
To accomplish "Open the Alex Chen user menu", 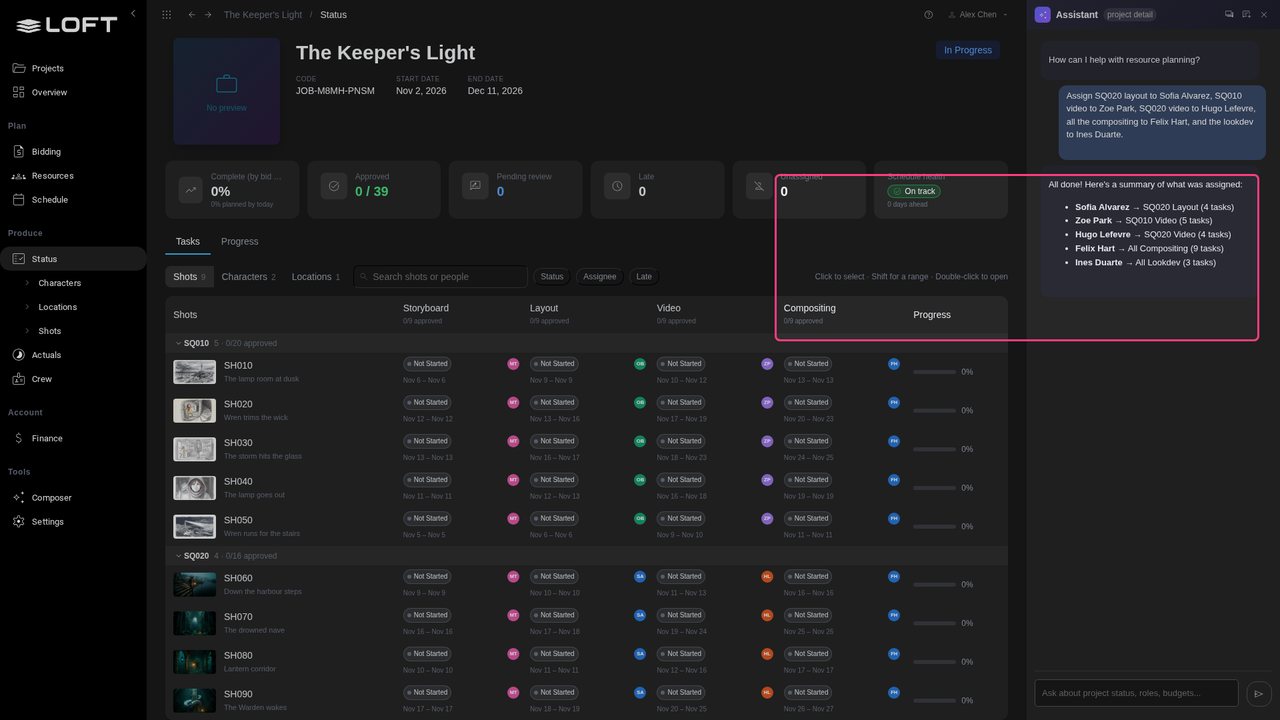I will coord(977,15).
